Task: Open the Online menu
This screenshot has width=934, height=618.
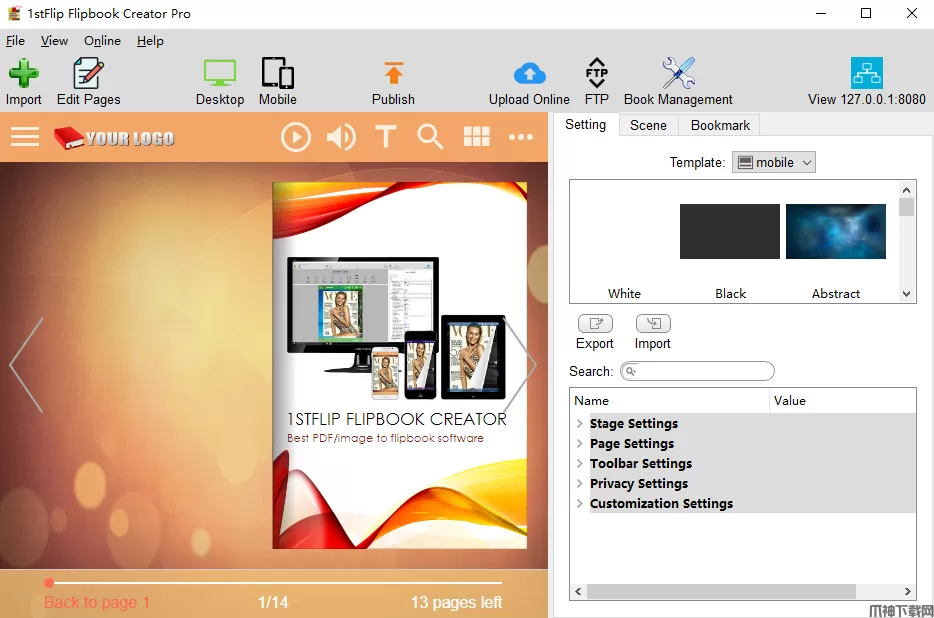Action: pos(102,41)
